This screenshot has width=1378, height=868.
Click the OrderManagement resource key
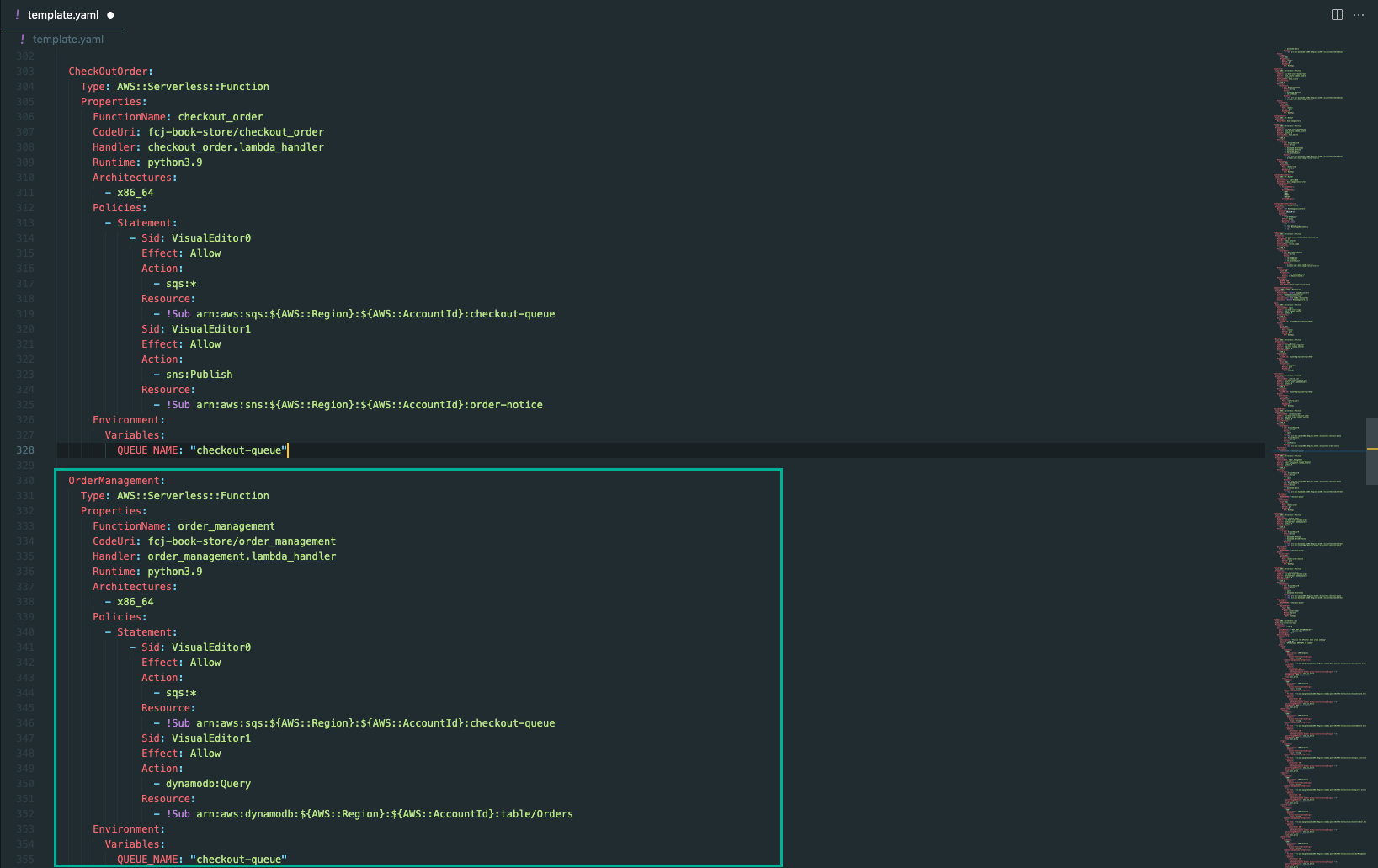[x=116, y=481]
